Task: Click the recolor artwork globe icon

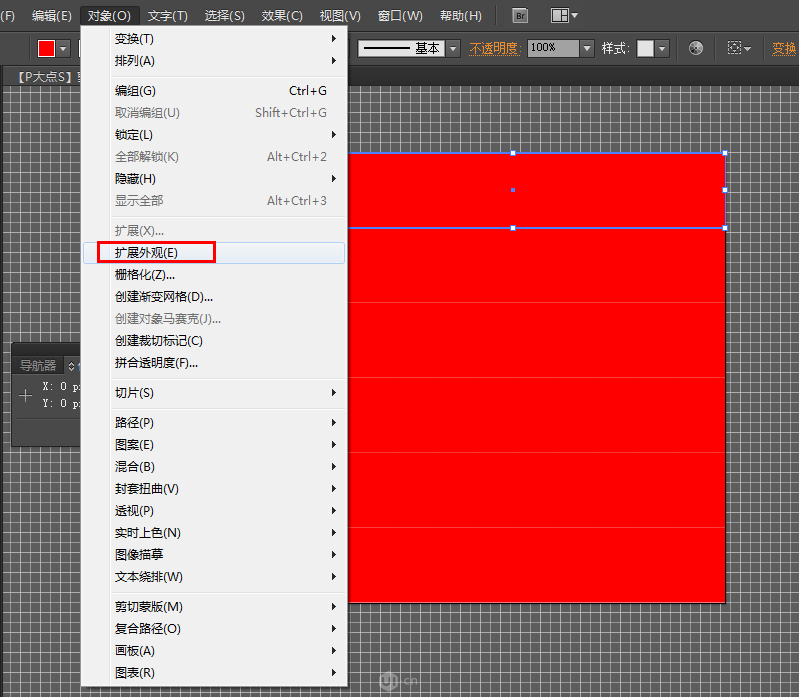Action: click(696, 48)
